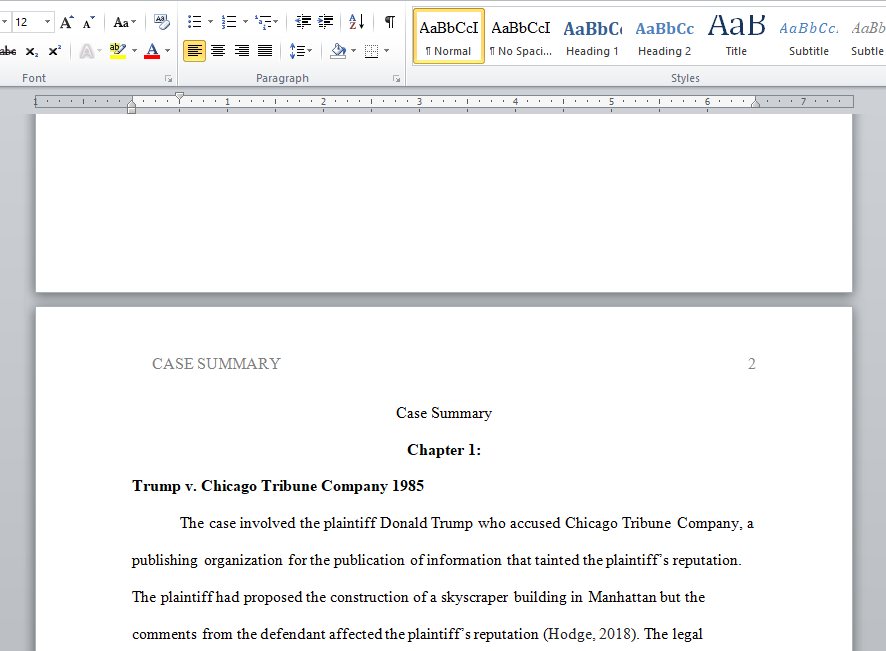886x651 pixels.
Task: Apply the Heading 2 style
Action: (664, 36)
